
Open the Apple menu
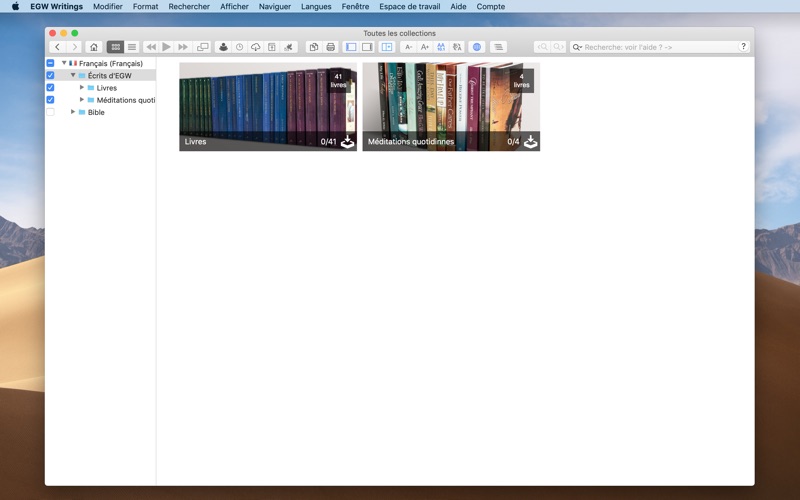(15, 7)
